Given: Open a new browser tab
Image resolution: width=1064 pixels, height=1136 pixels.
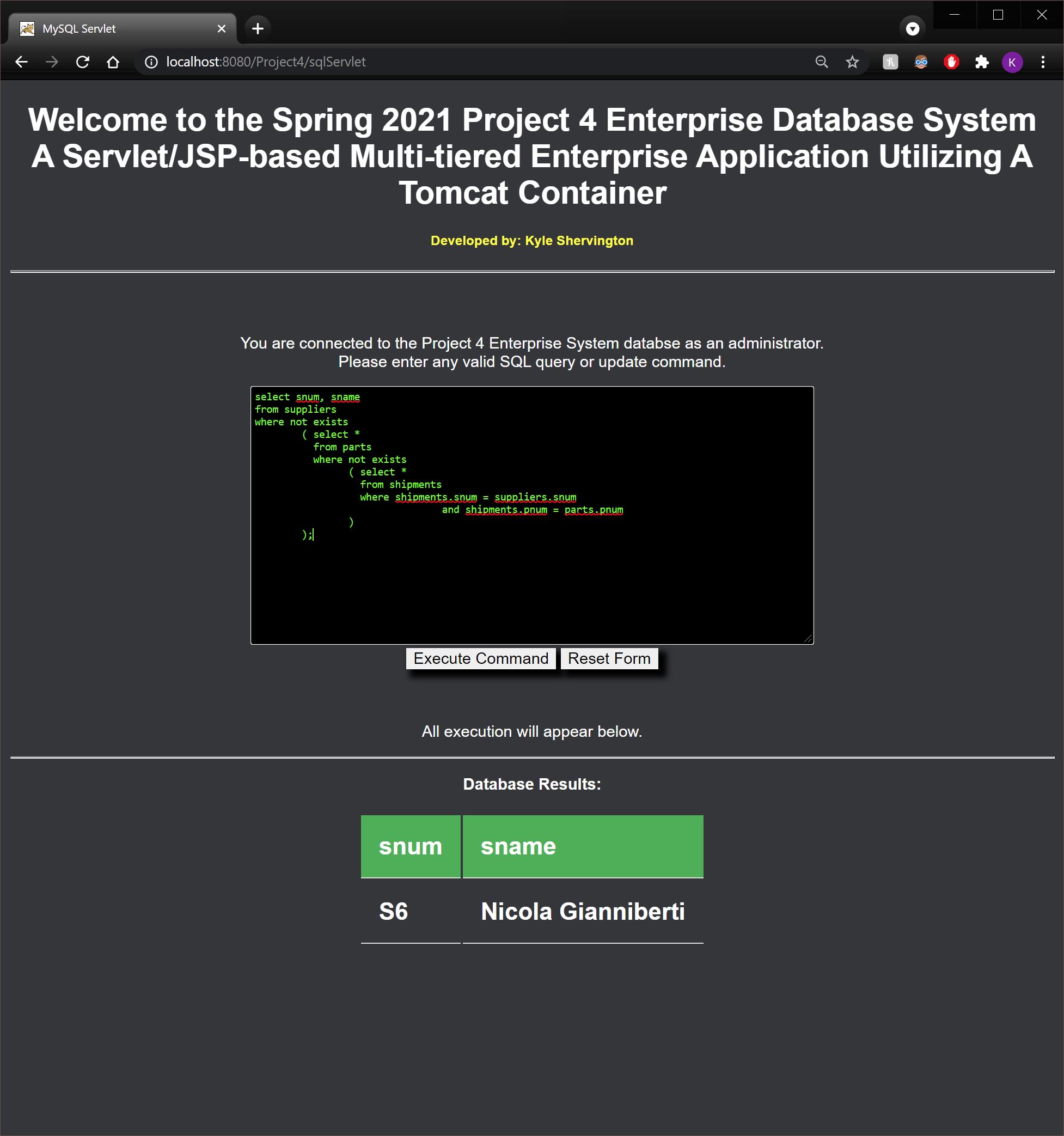Looking at the screenshot, I should click(x=257, y=28).
